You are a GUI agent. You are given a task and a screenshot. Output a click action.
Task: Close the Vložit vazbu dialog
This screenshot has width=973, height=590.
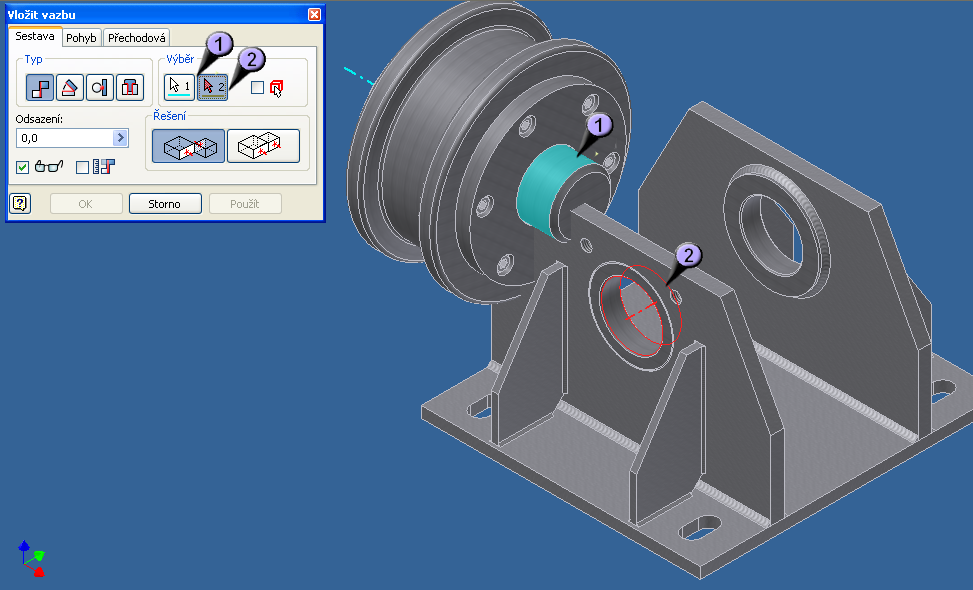tap(314, 15)
